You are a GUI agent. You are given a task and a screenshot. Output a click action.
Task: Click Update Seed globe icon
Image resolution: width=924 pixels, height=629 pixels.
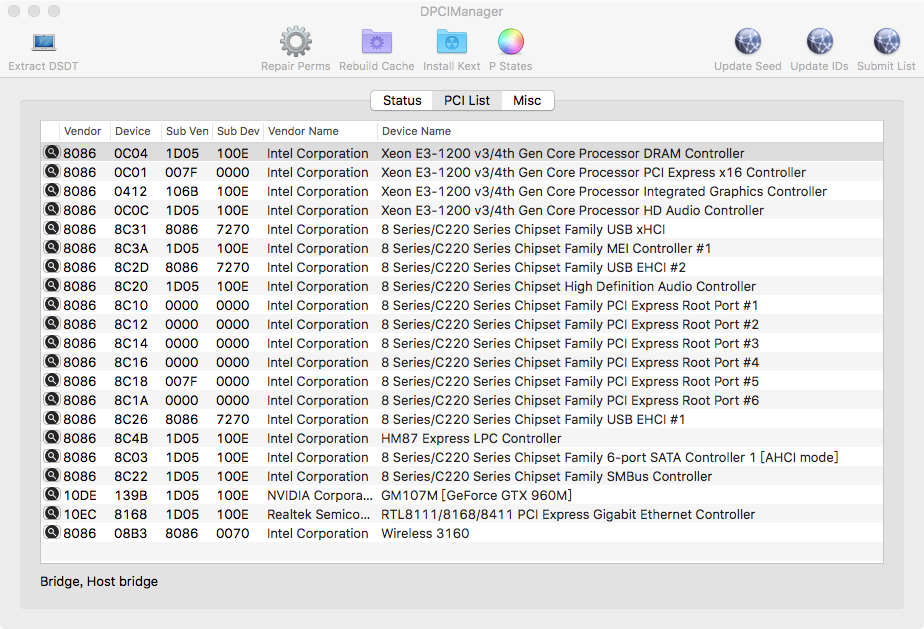tap(747, 42)
